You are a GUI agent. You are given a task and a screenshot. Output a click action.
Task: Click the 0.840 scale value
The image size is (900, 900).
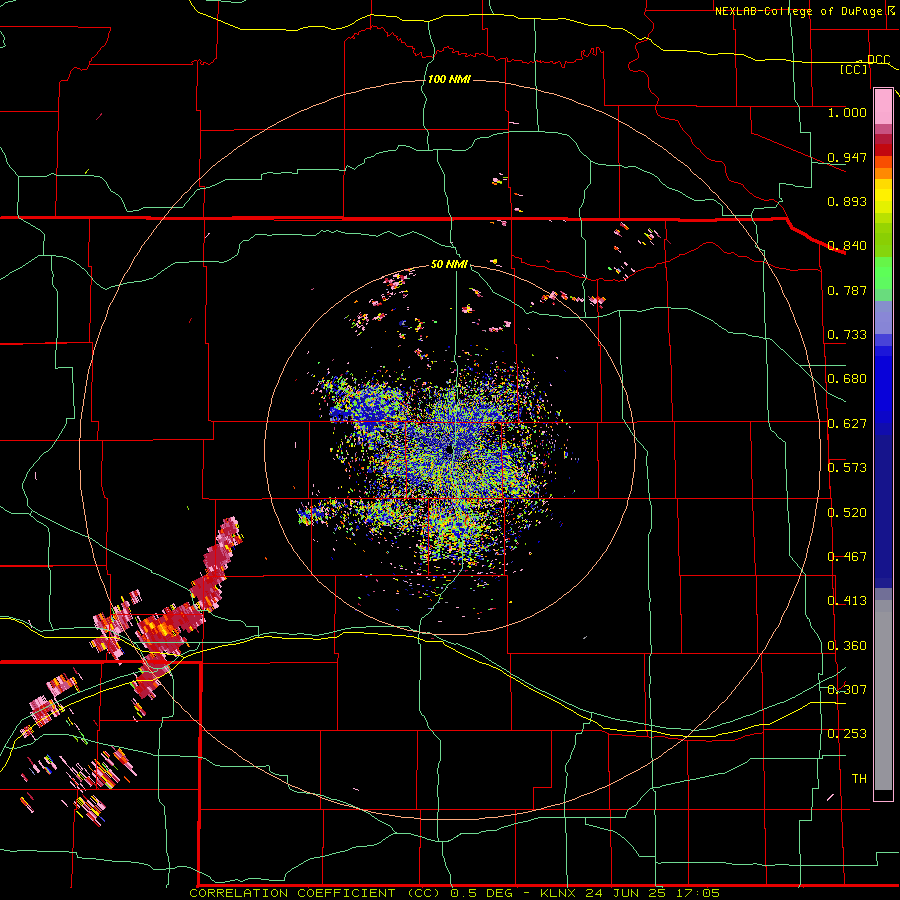[847, 246]
